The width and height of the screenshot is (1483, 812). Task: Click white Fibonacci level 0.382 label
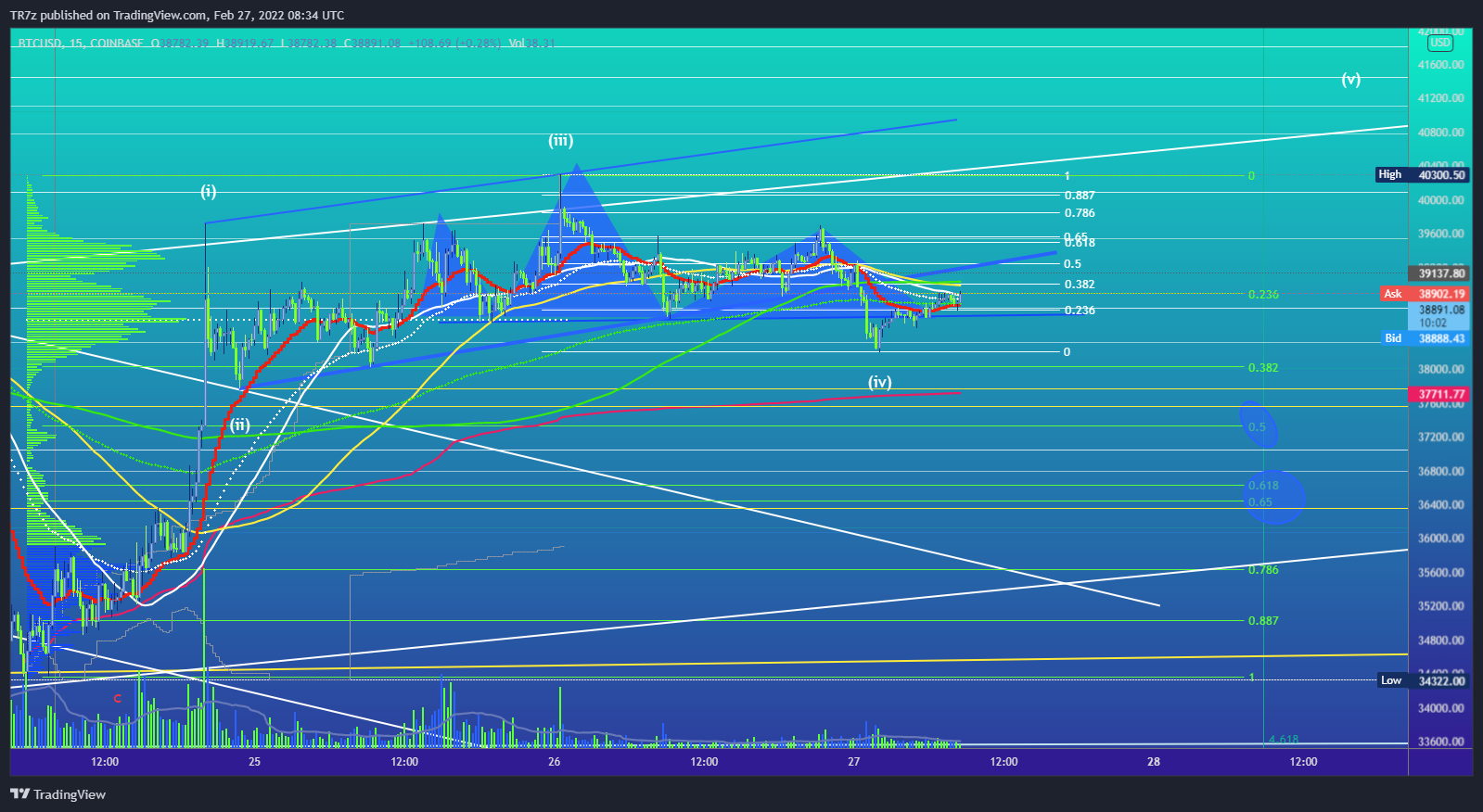pos(1080,285)
